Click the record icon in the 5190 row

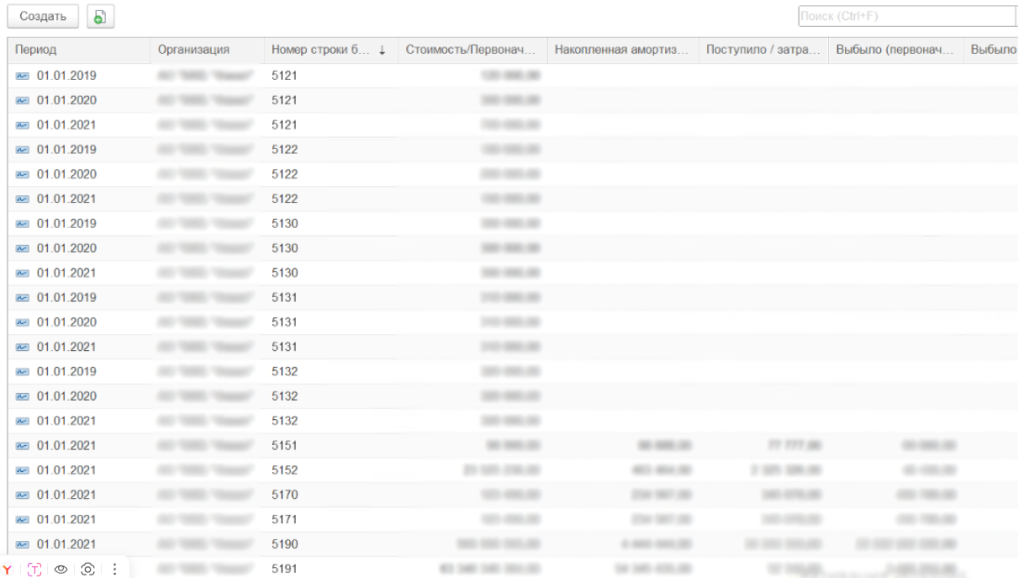[22, 544]
